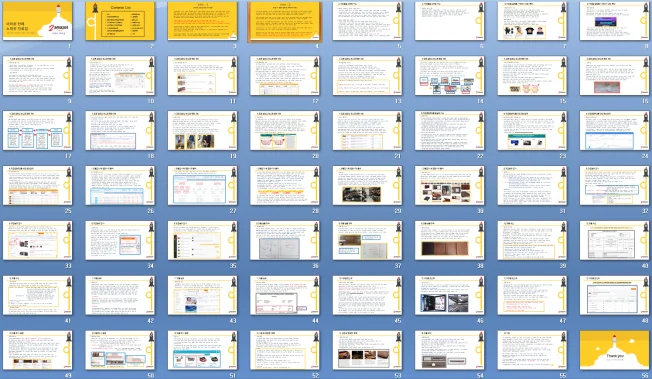652x379 pixels.
Task: Select slide thumbnail number 13
Action: (x=367, y=76)
